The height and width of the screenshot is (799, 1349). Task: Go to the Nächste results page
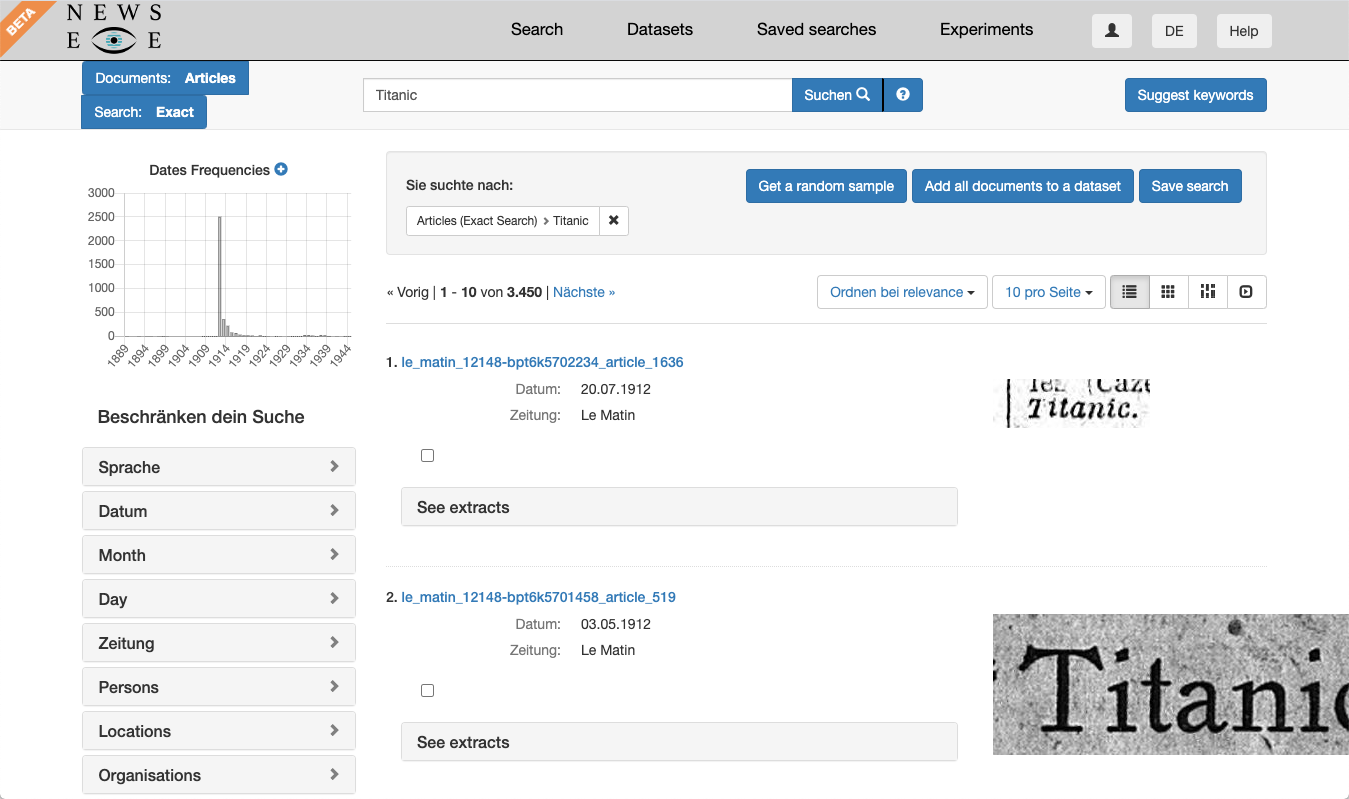click(584, 292)
